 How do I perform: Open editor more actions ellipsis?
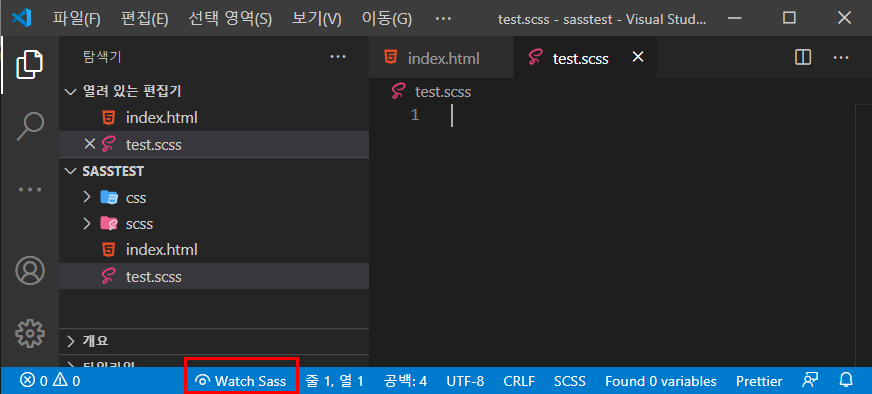click(841, 57)
